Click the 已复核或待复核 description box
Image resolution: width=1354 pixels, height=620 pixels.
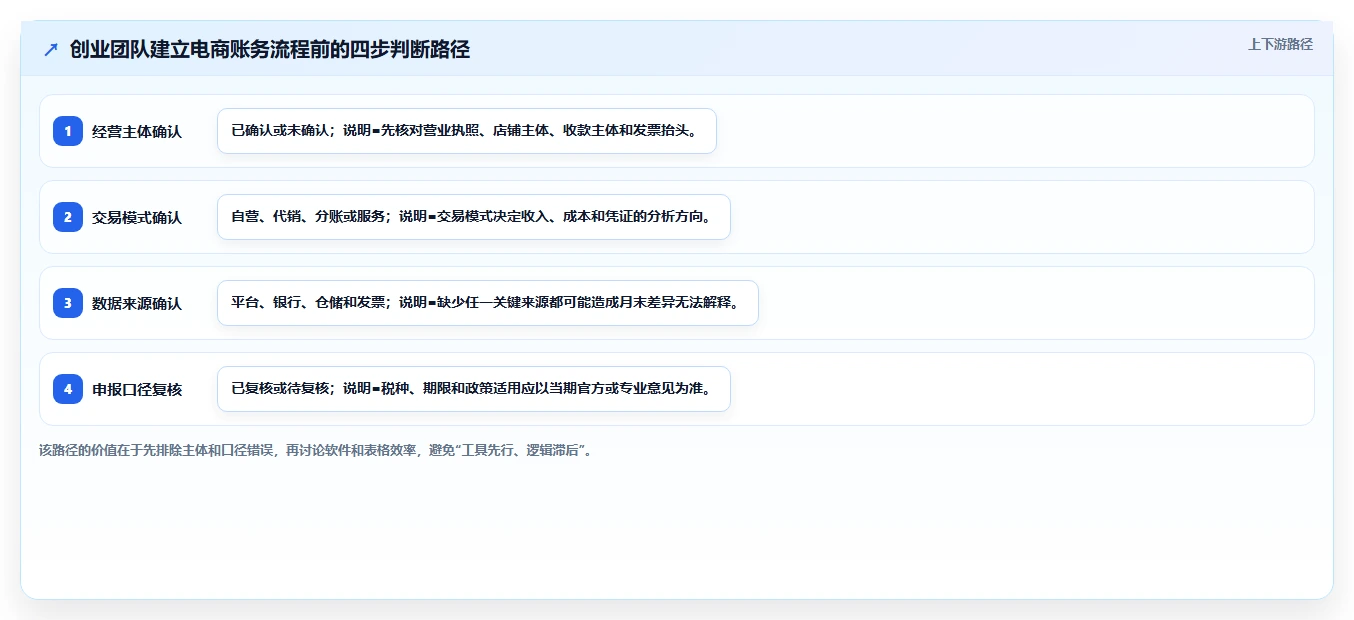tap(474, 389)
